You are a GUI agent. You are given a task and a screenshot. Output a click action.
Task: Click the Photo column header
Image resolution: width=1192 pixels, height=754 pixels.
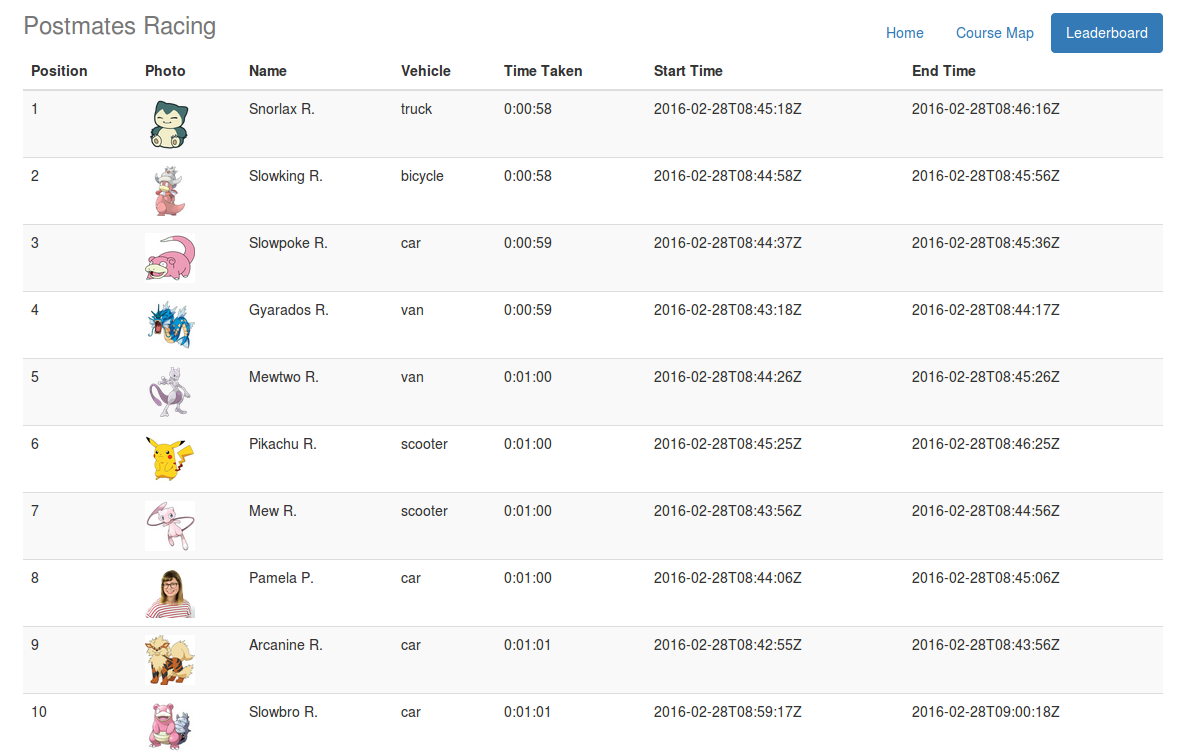165,71
